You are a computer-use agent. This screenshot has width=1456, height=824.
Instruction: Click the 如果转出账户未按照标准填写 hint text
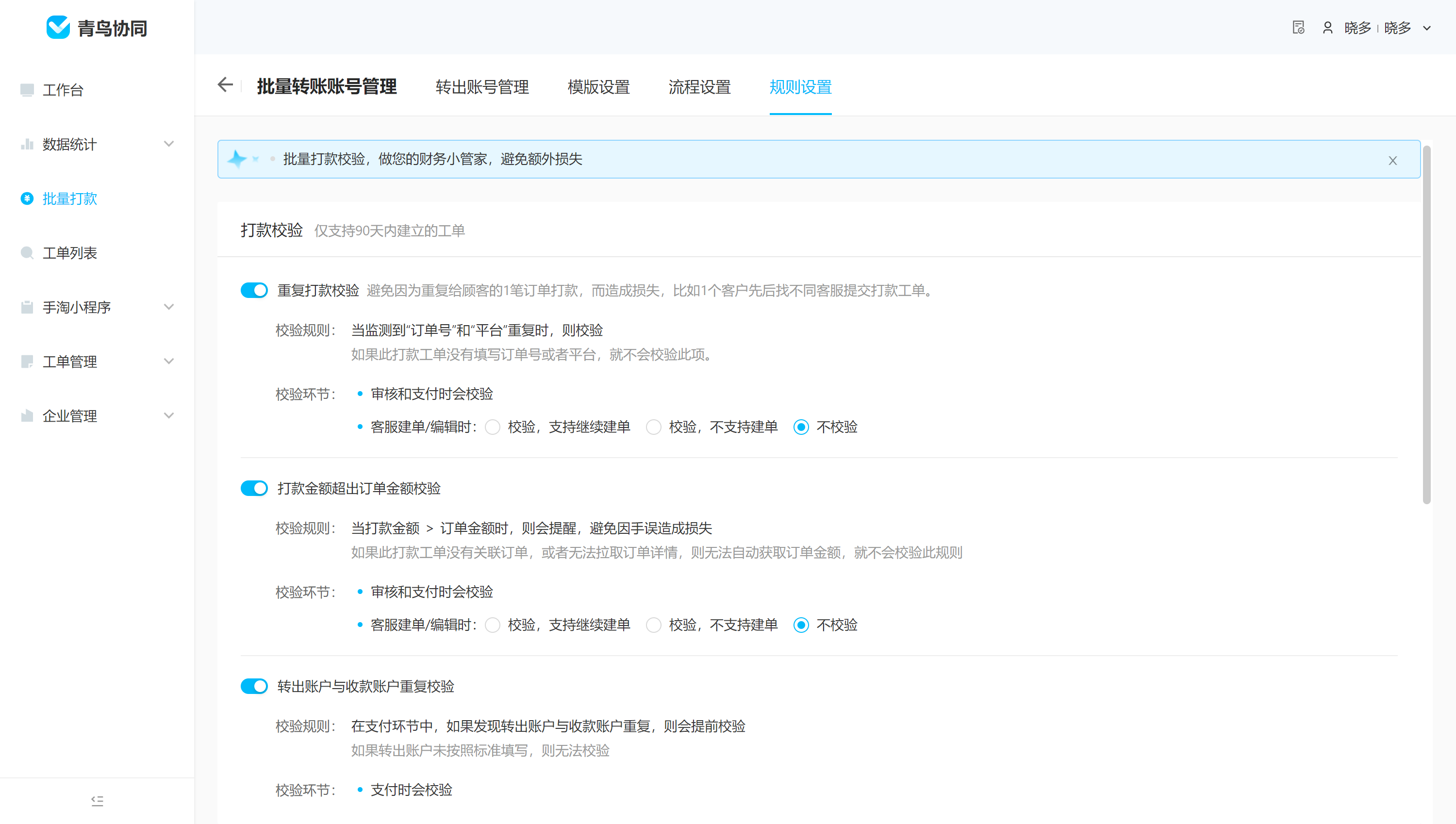point(480,751)
